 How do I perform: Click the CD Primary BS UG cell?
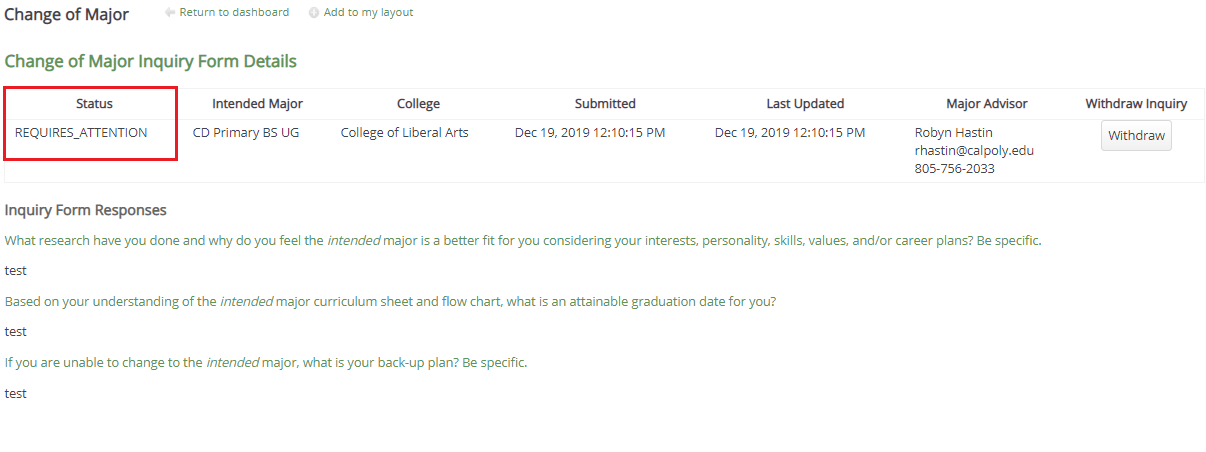coord(245,132)
